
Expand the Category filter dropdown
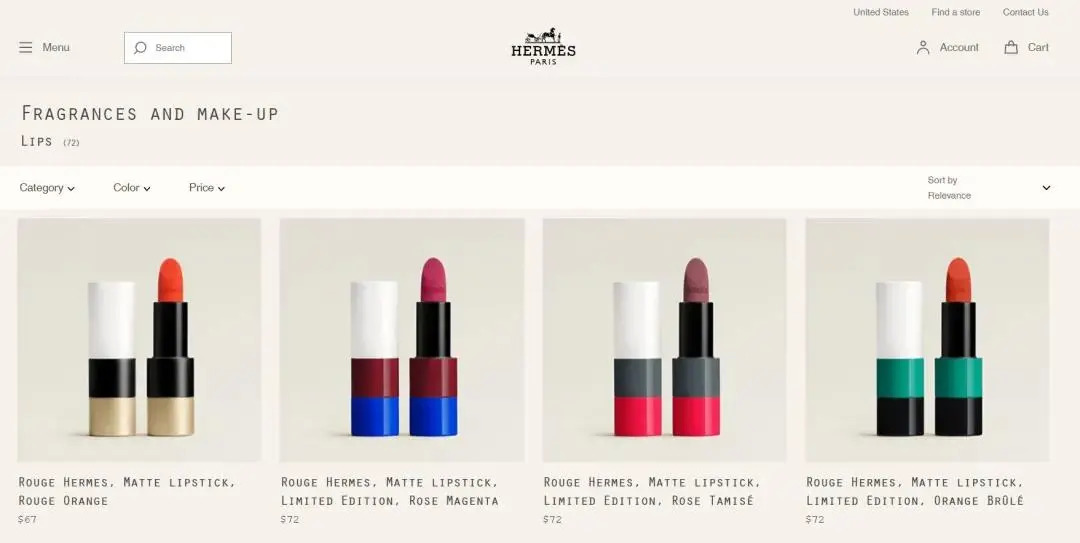[x=47, y=187]
